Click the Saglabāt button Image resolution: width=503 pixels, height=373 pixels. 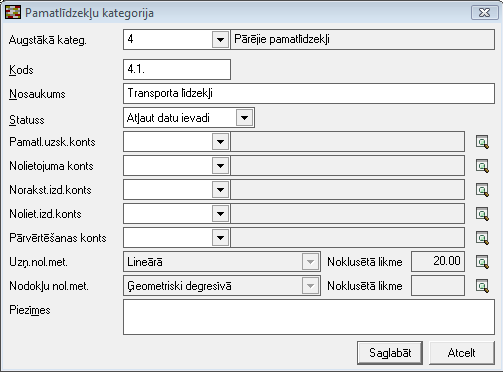[x=390, y=353]
